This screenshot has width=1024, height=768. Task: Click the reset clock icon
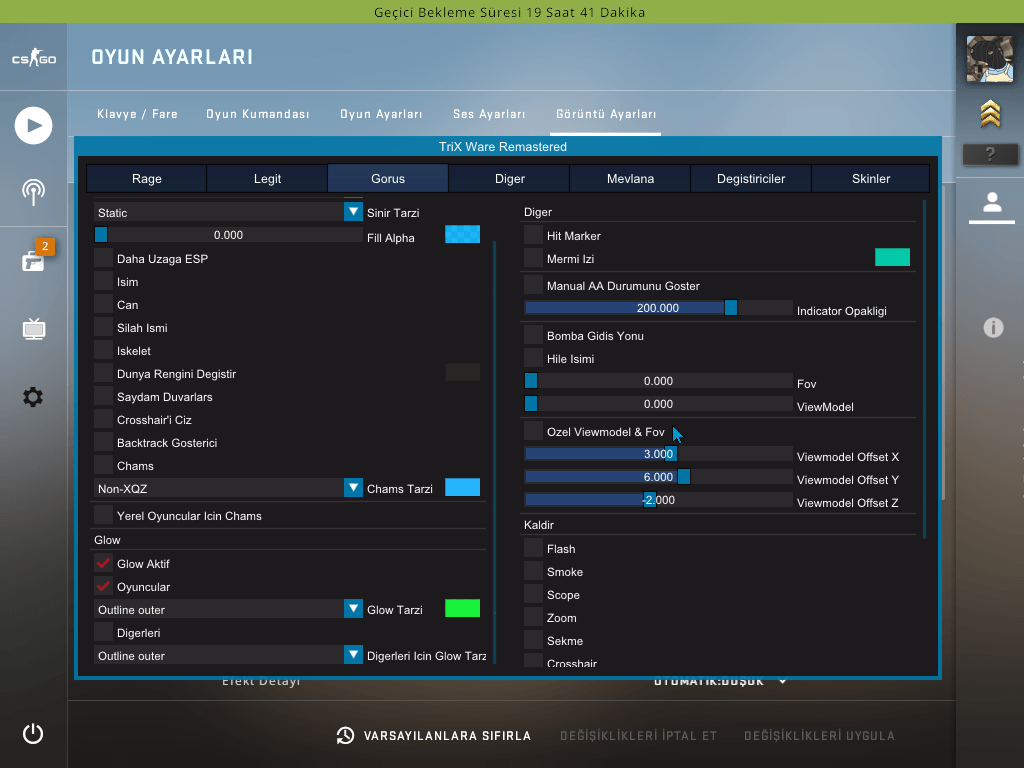point(345,735)
